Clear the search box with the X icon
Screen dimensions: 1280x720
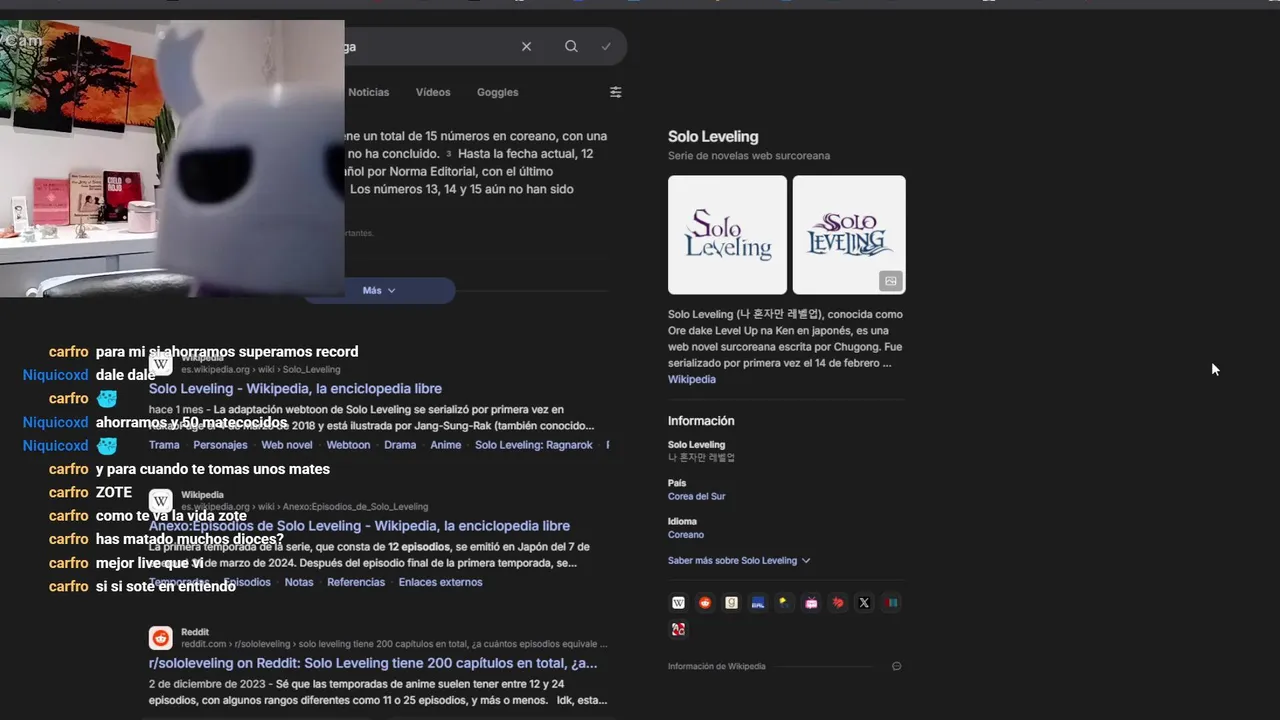tap(526, 46)
